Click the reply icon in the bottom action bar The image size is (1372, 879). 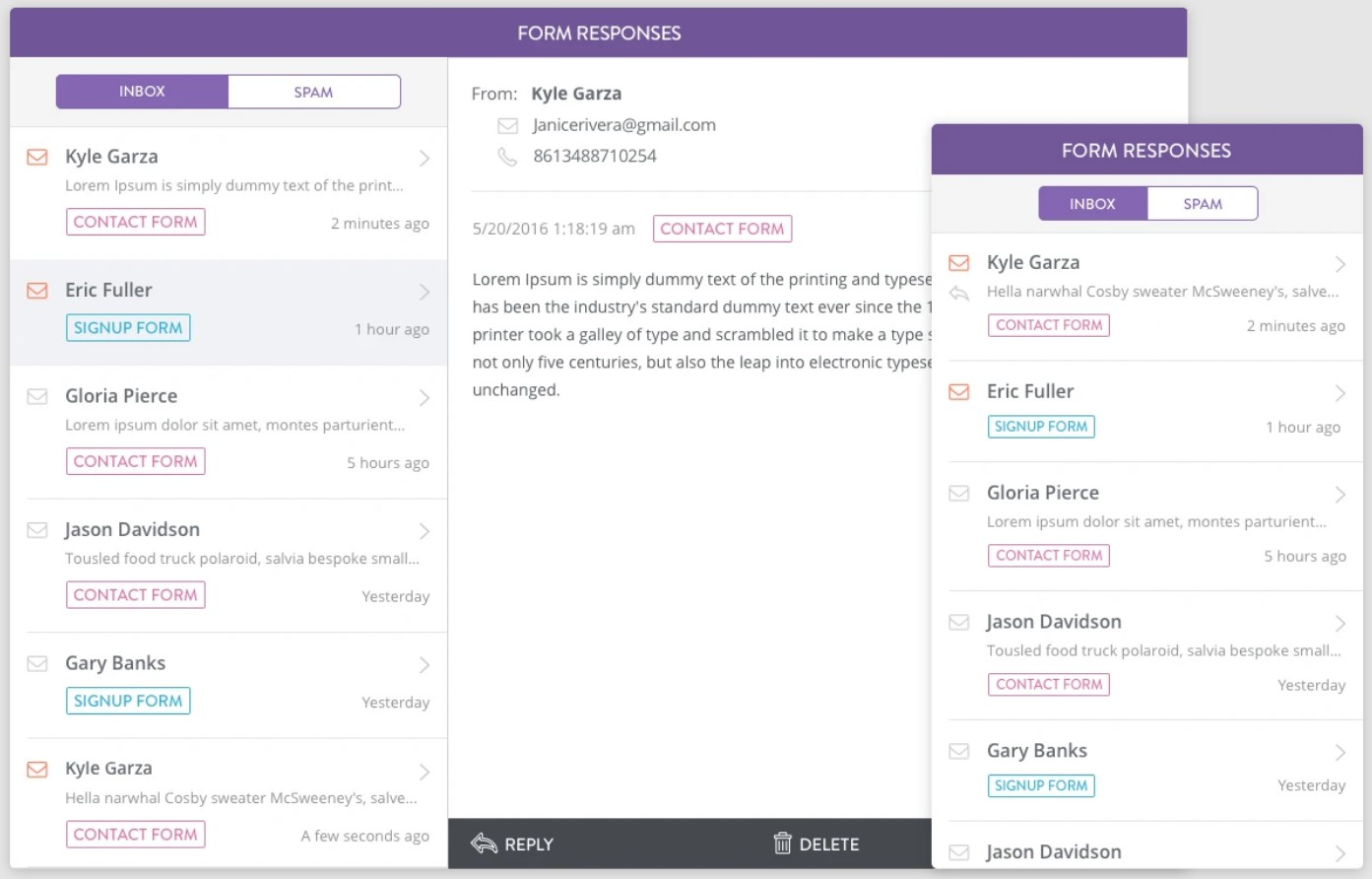point(483,845)
